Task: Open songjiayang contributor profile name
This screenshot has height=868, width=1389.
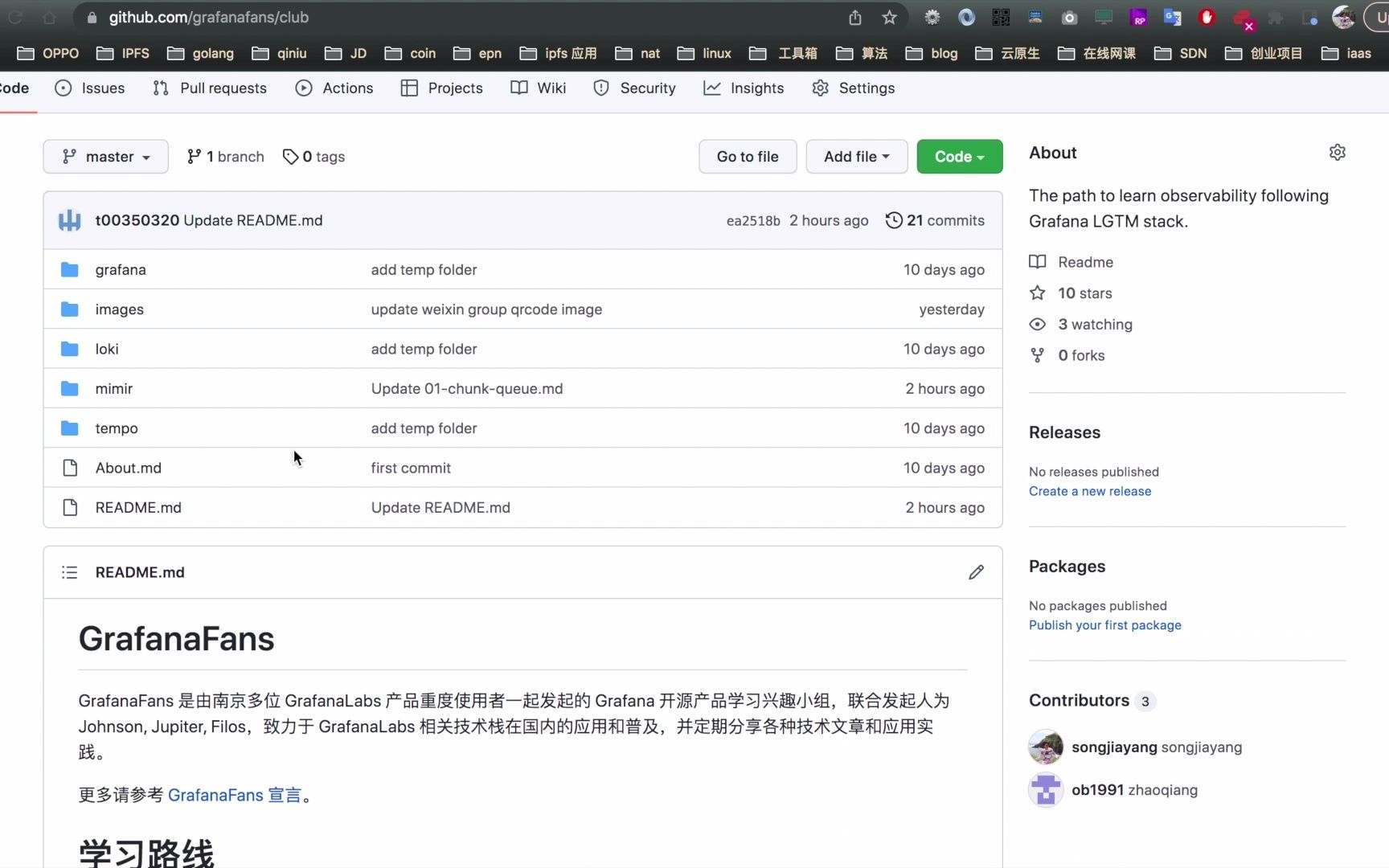Action: (1114, 747)
